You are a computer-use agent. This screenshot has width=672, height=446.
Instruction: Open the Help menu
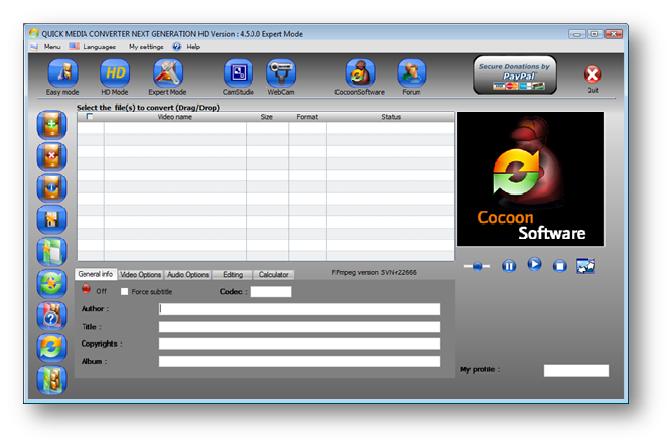pyautogui.click(x=193, y=47)
